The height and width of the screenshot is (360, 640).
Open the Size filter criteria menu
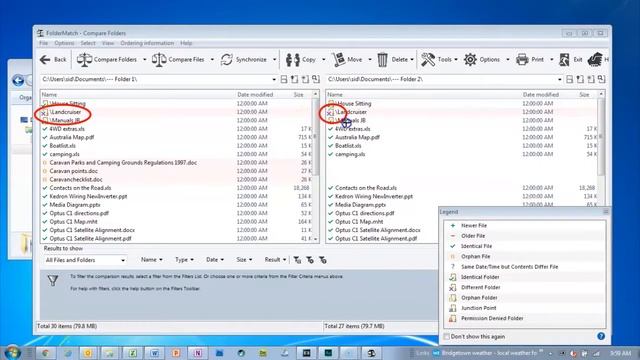click(244, 260)
